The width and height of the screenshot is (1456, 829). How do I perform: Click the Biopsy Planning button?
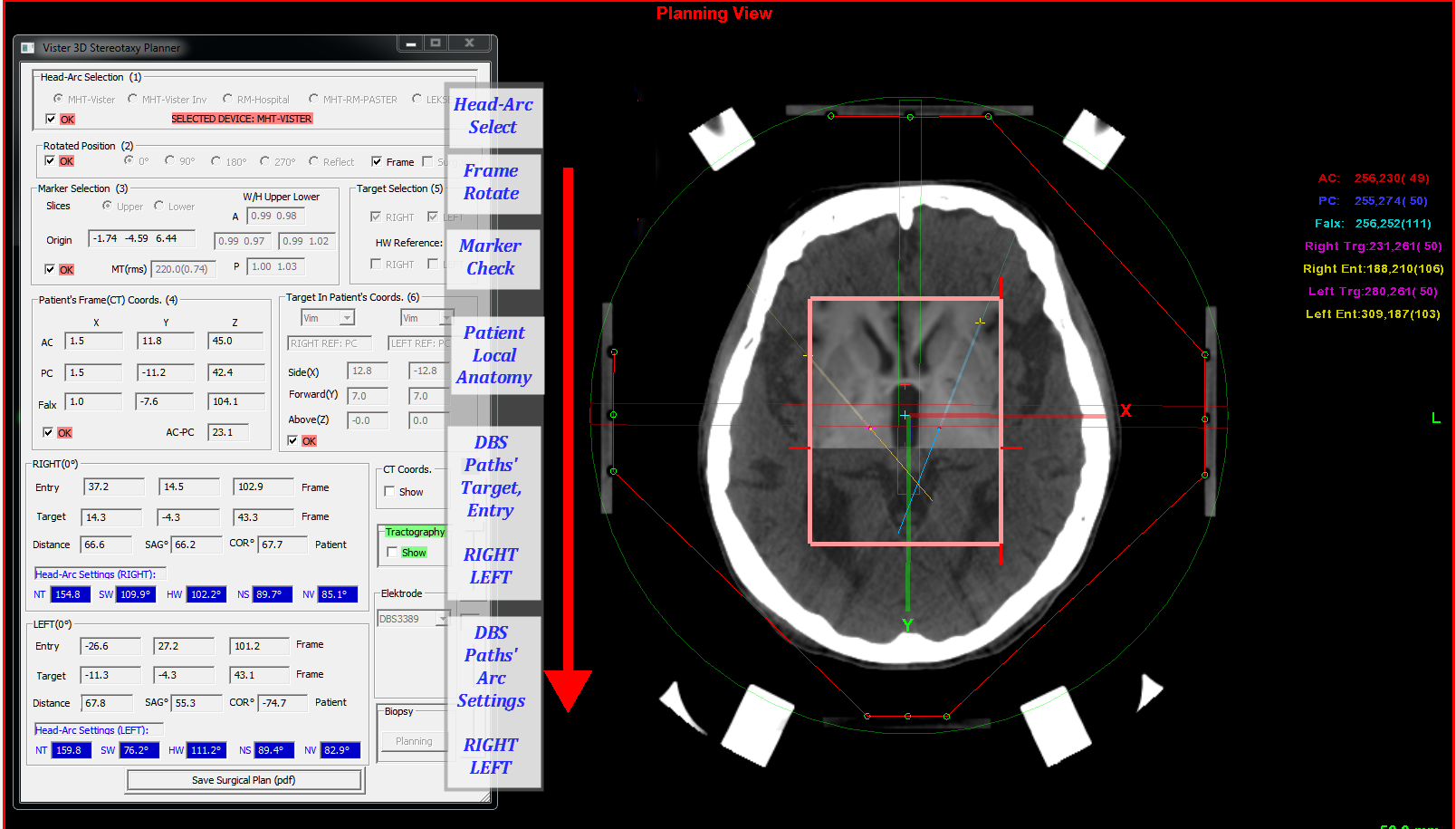click(x=414, y=741)
